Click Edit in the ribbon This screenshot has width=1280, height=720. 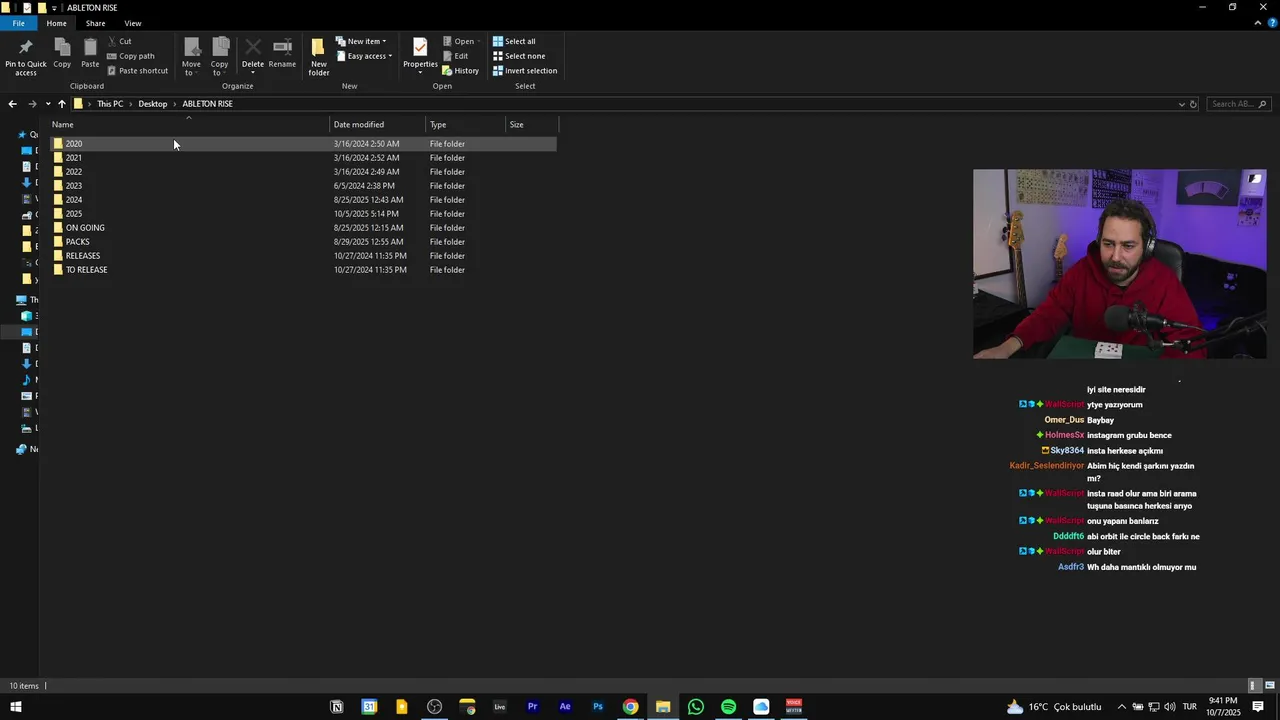tap(455, 56)
